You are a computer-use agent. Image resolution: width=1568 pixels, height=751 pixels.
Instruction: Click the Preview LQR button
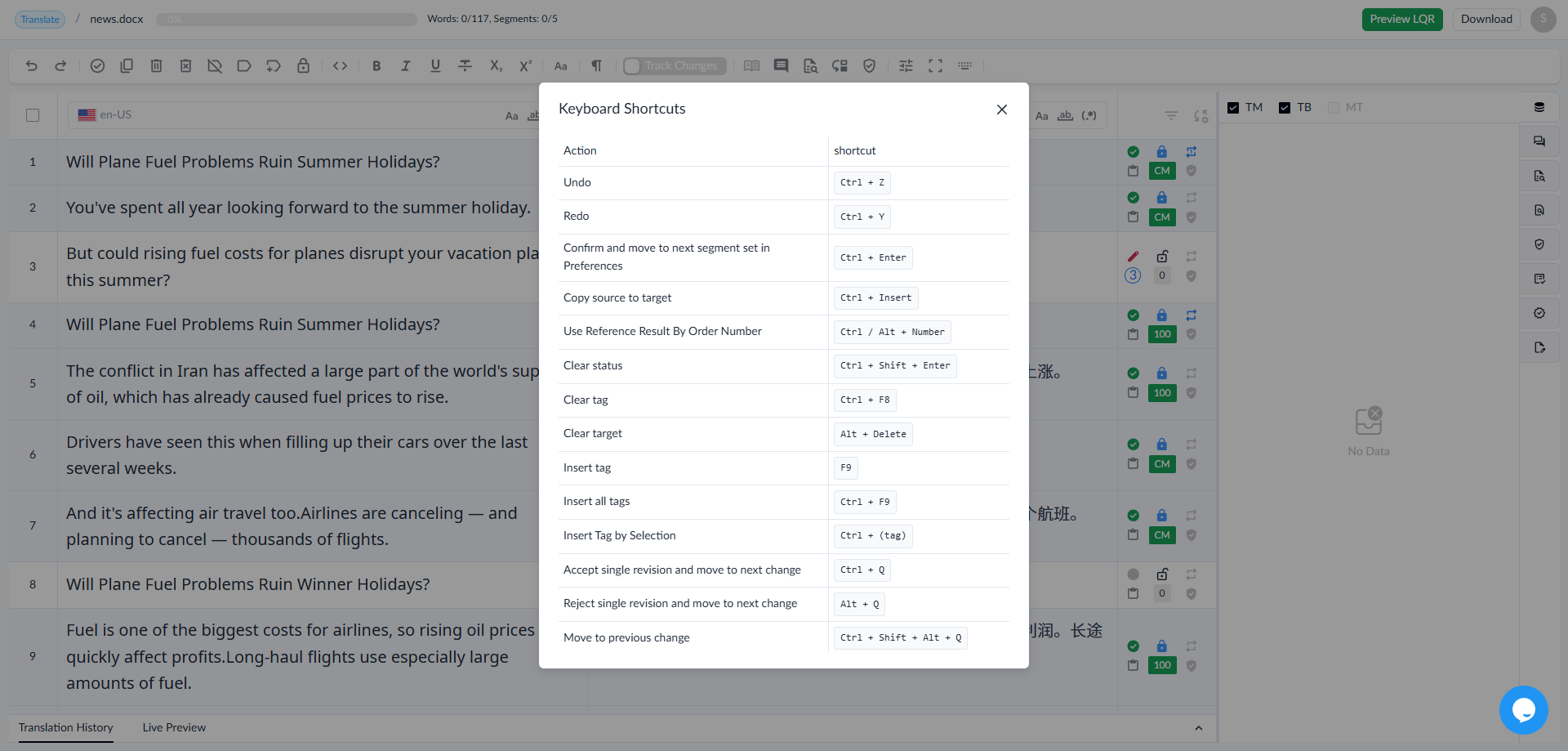1402,20
